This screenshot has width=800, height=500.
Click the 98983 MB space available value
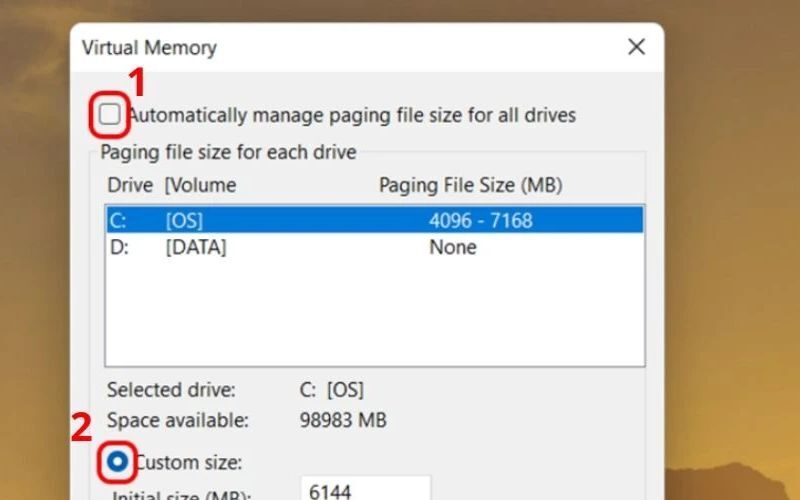tap(343, 420)
